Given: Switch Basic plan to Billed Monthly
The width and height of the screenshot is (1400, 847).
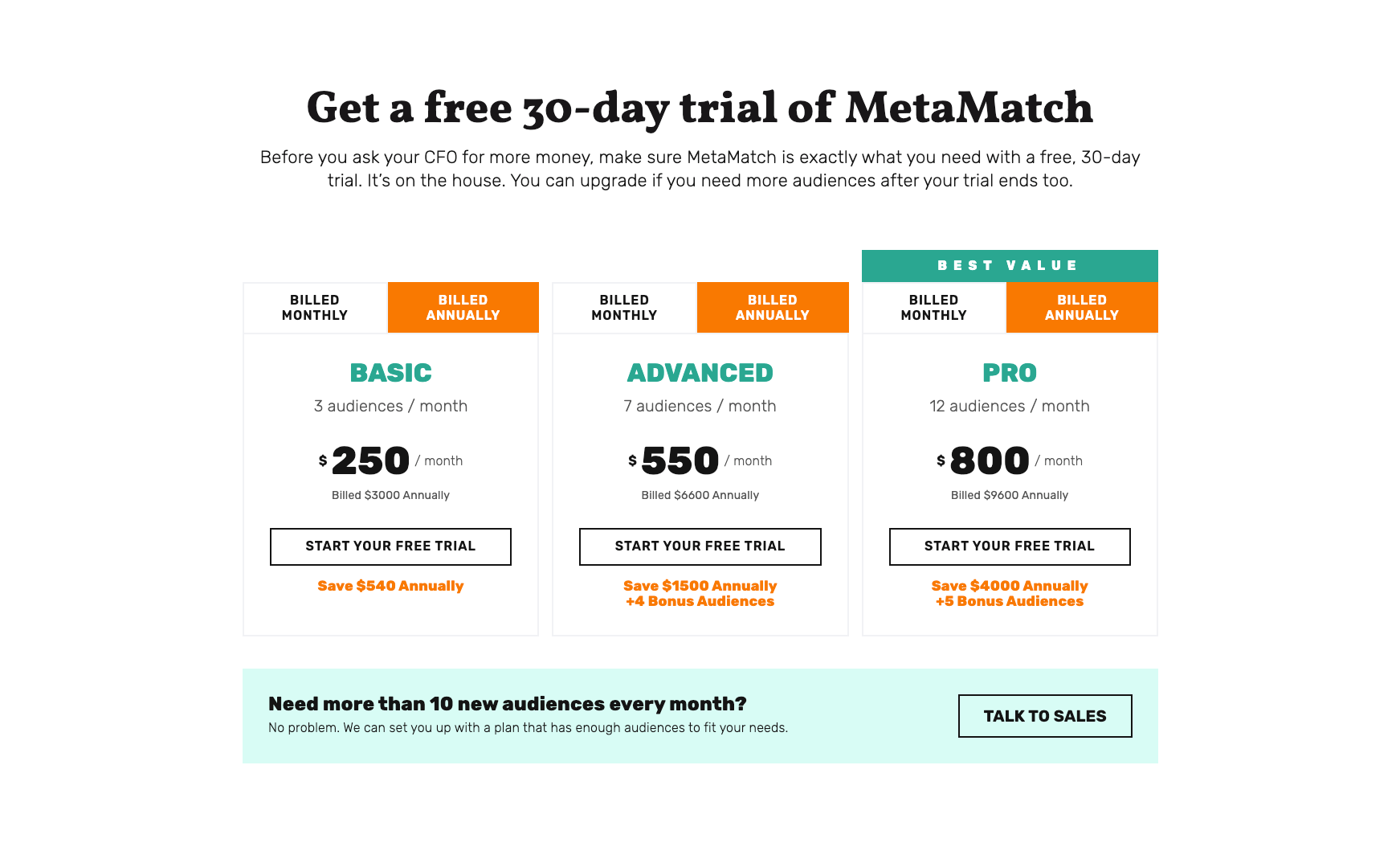Looking at the screenshot, I should (x=315, y=308).
